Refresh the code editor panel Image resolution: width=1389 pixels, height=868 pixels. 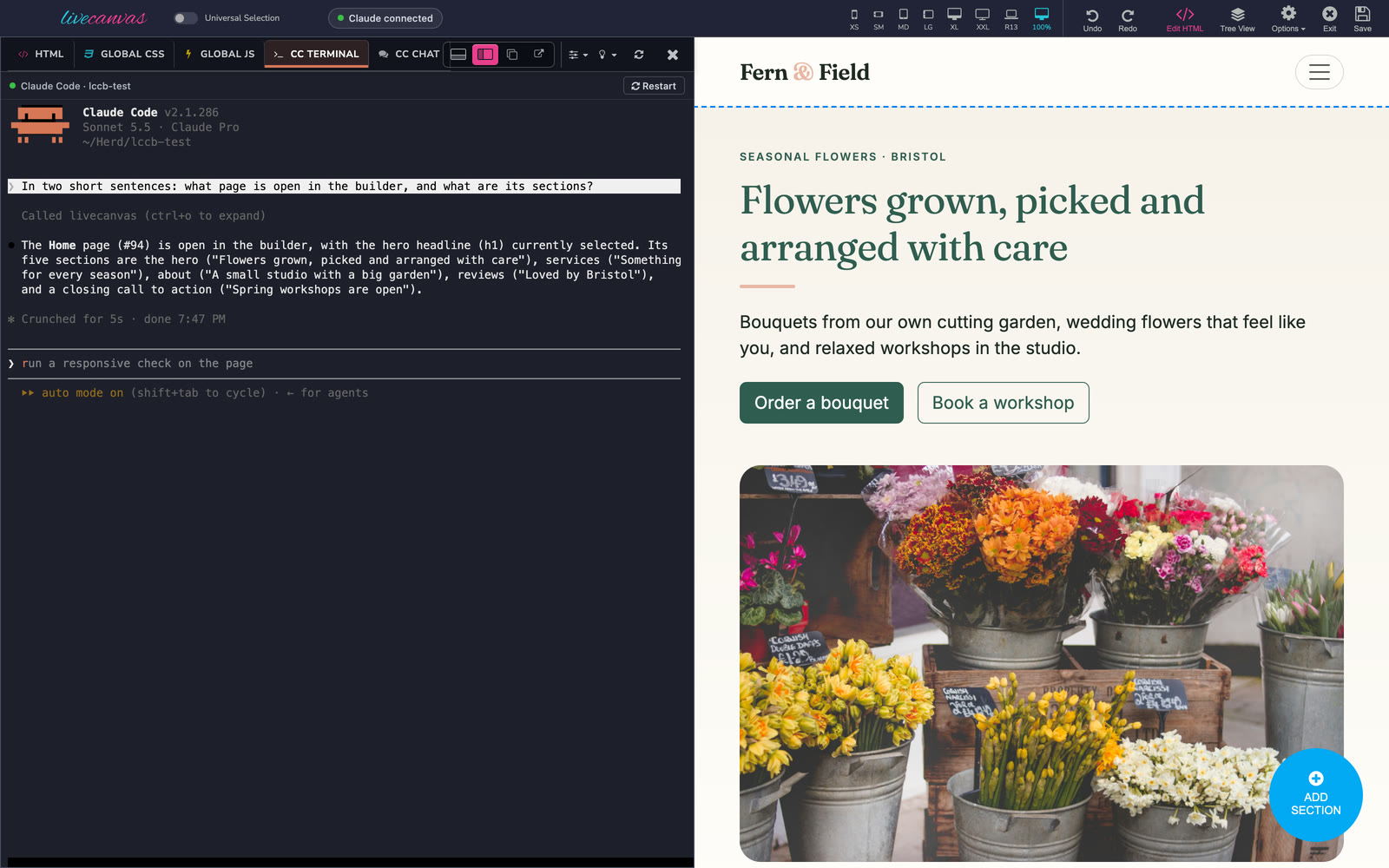[639, 55]
